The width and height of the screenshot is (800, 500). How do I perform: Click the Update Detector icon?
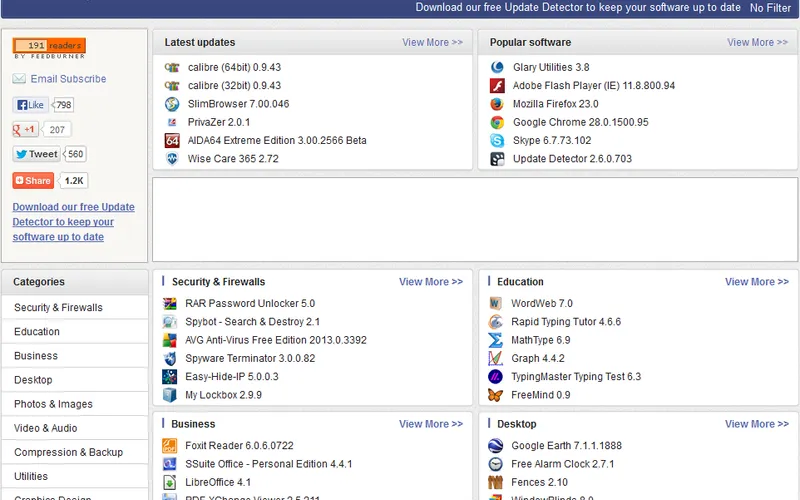[x=497, y=159]
